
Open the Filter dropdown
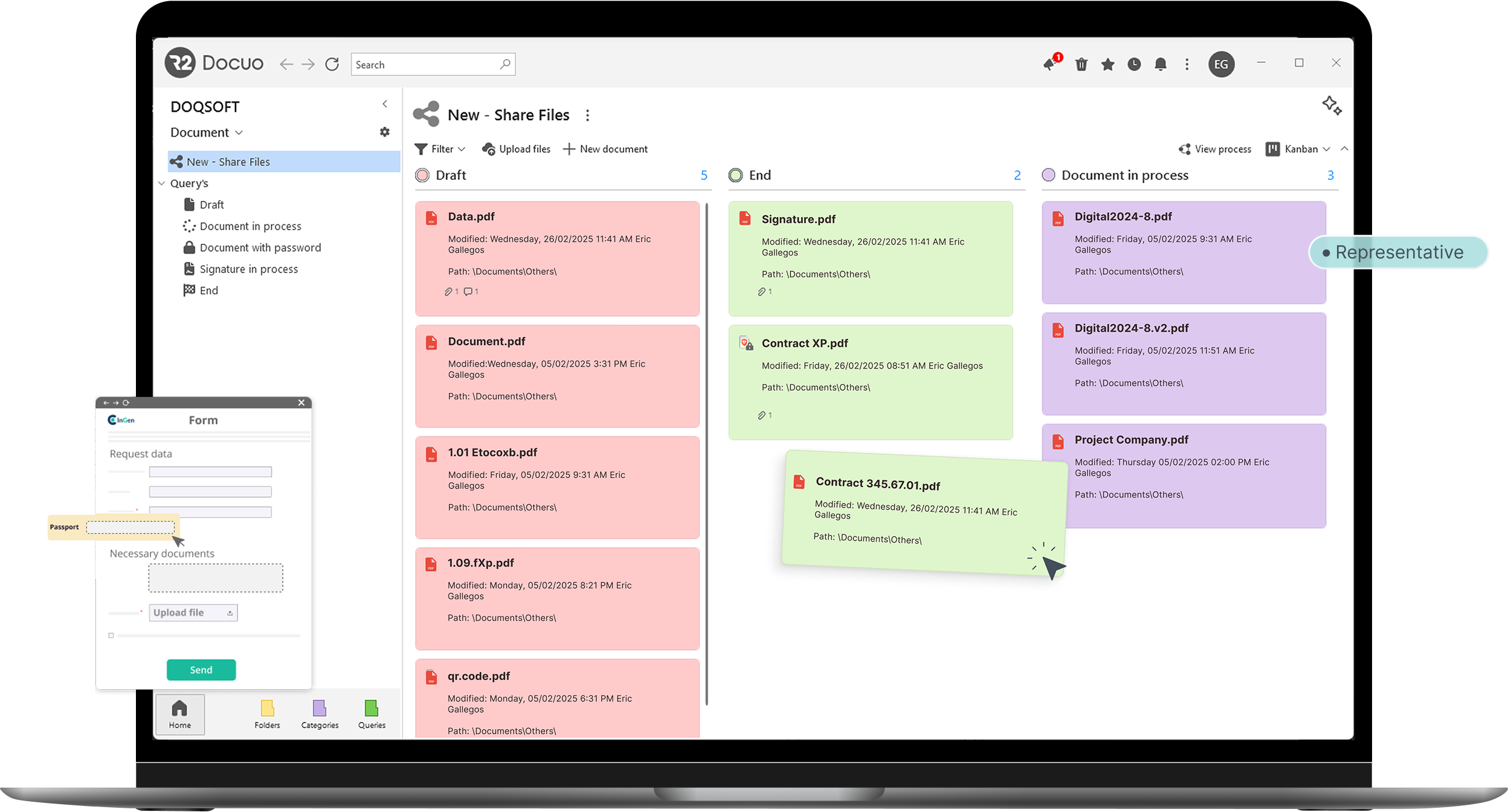(x=440, y=149)
